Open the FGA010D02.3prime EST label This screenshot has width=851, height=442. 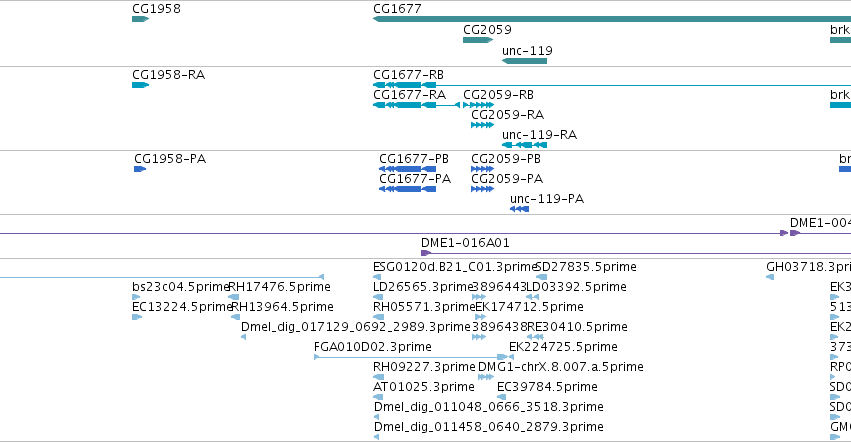(373, 347)
